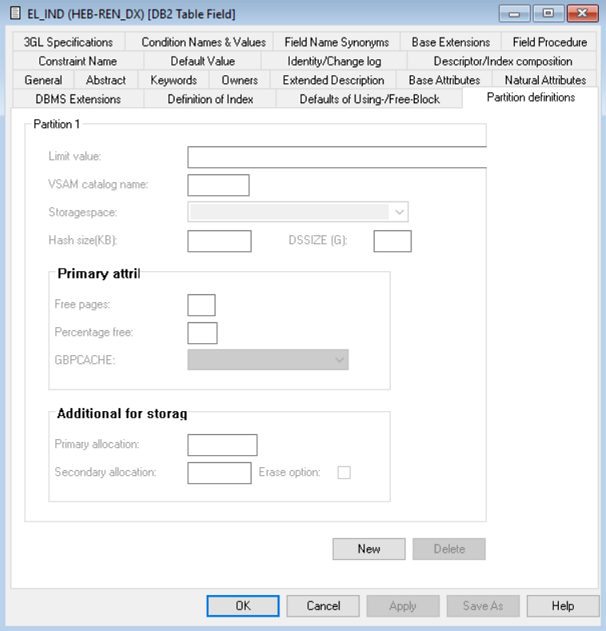Open the Condition Names & Values tab
606x631 pixels.
coord(203,42)
